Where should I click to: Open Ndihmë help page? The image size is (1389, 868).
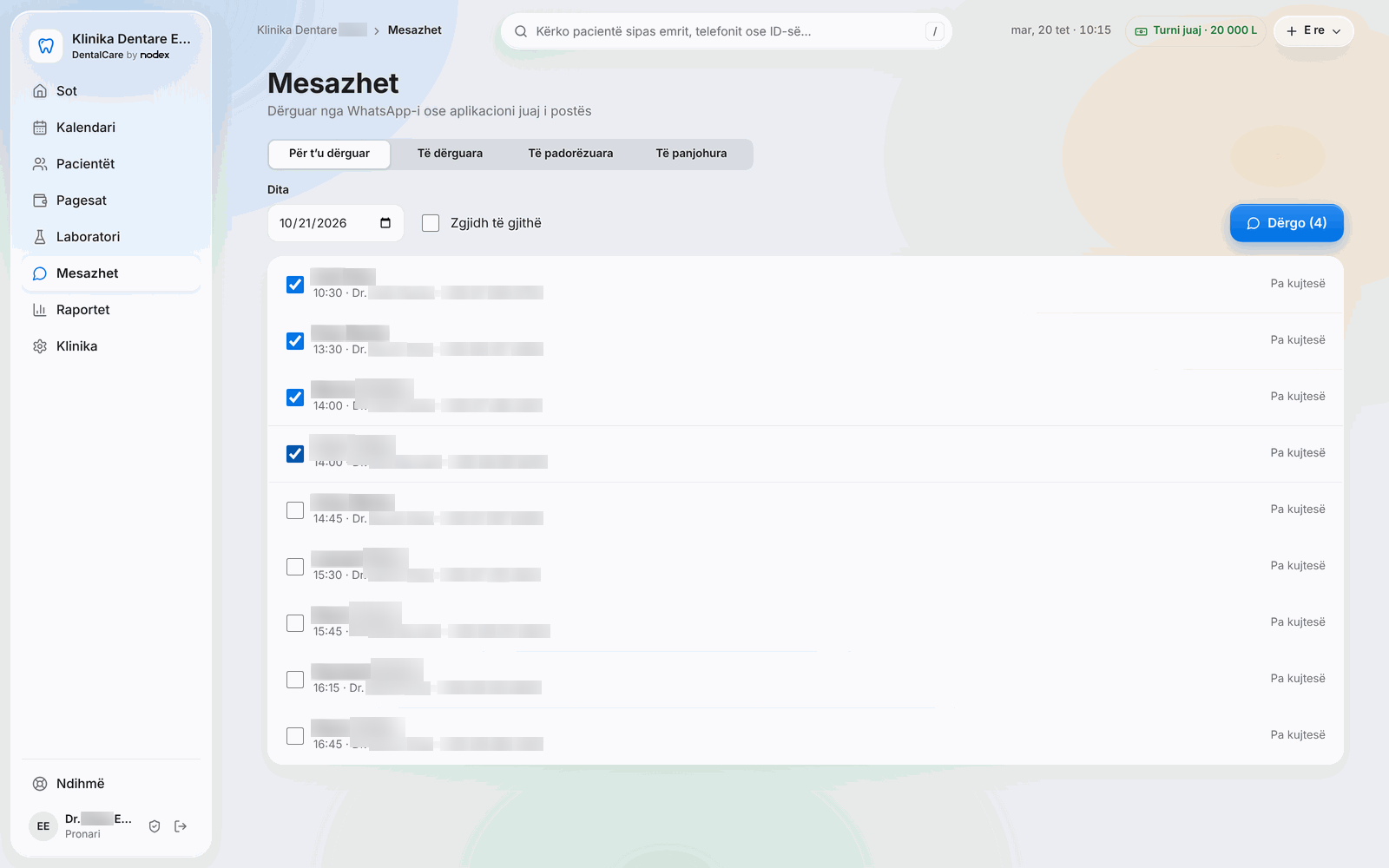click(111, 784)
